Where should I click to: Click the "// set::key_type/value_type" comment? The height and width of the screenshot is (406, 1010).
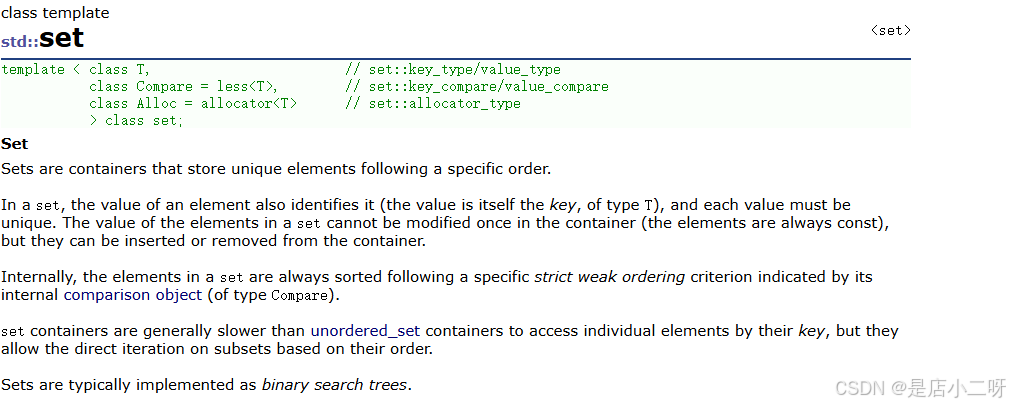point(452,70)
